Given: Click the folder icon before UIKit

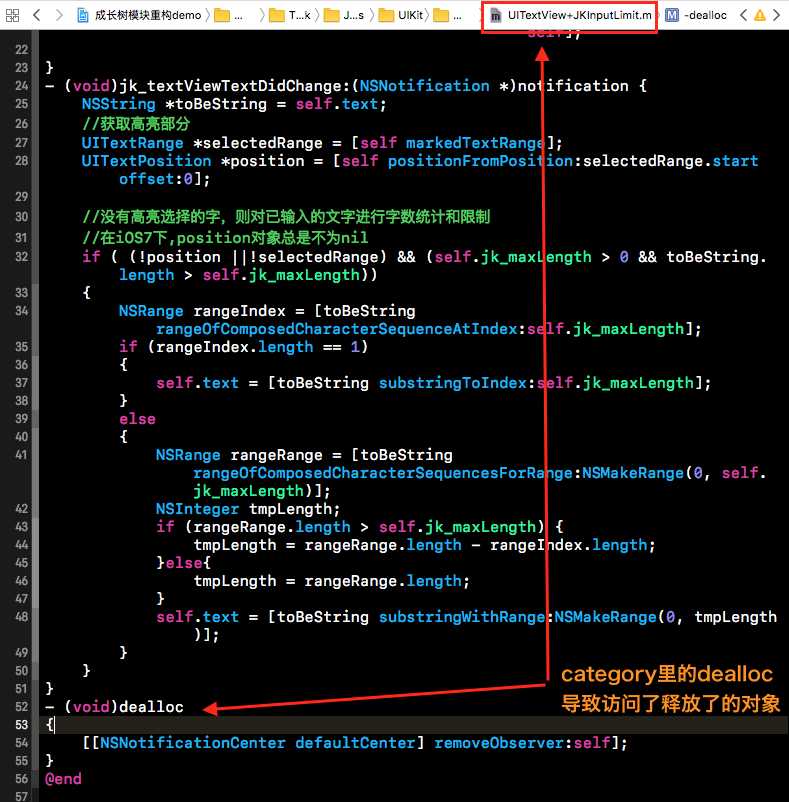Looking at the screenshot, I should (386, 16).
